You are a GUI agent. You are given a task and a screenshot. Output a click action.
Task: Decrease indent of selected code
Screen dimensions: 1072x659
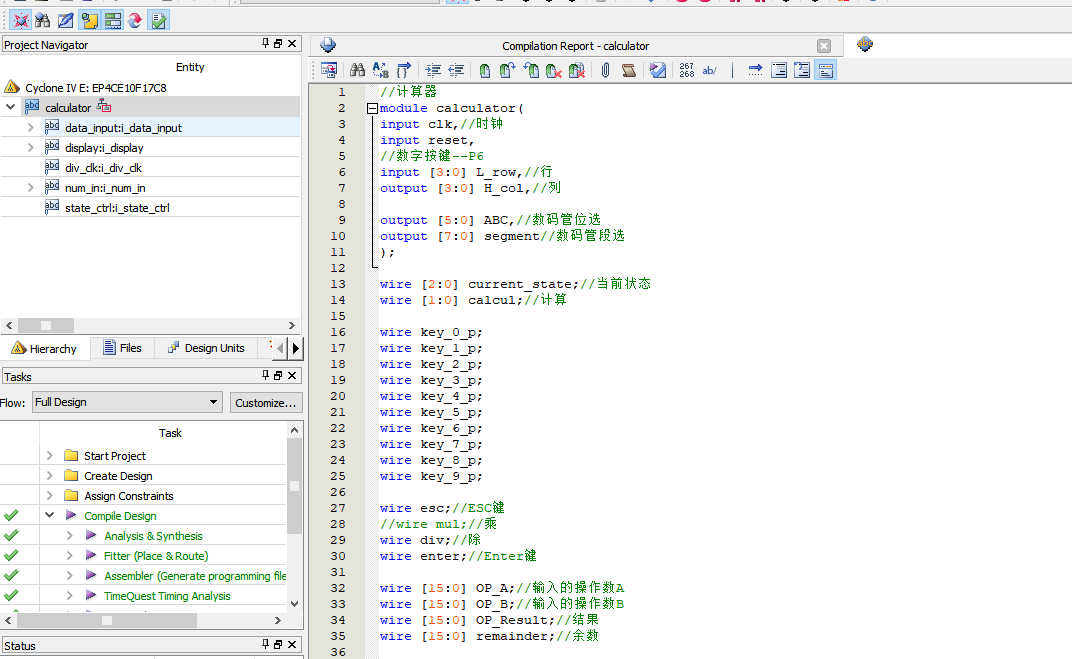(x=456, y=70)
